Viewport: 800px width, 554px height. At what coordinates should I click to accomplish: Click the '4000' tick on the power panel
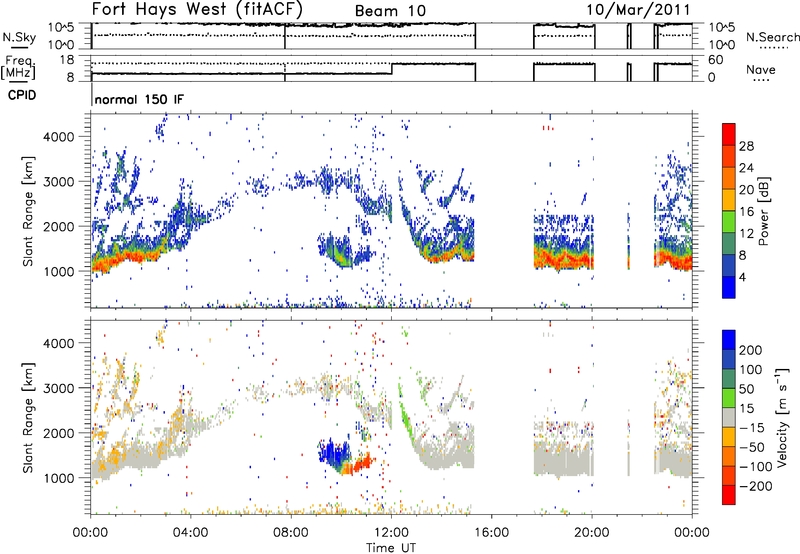click(x=58, y=137)
